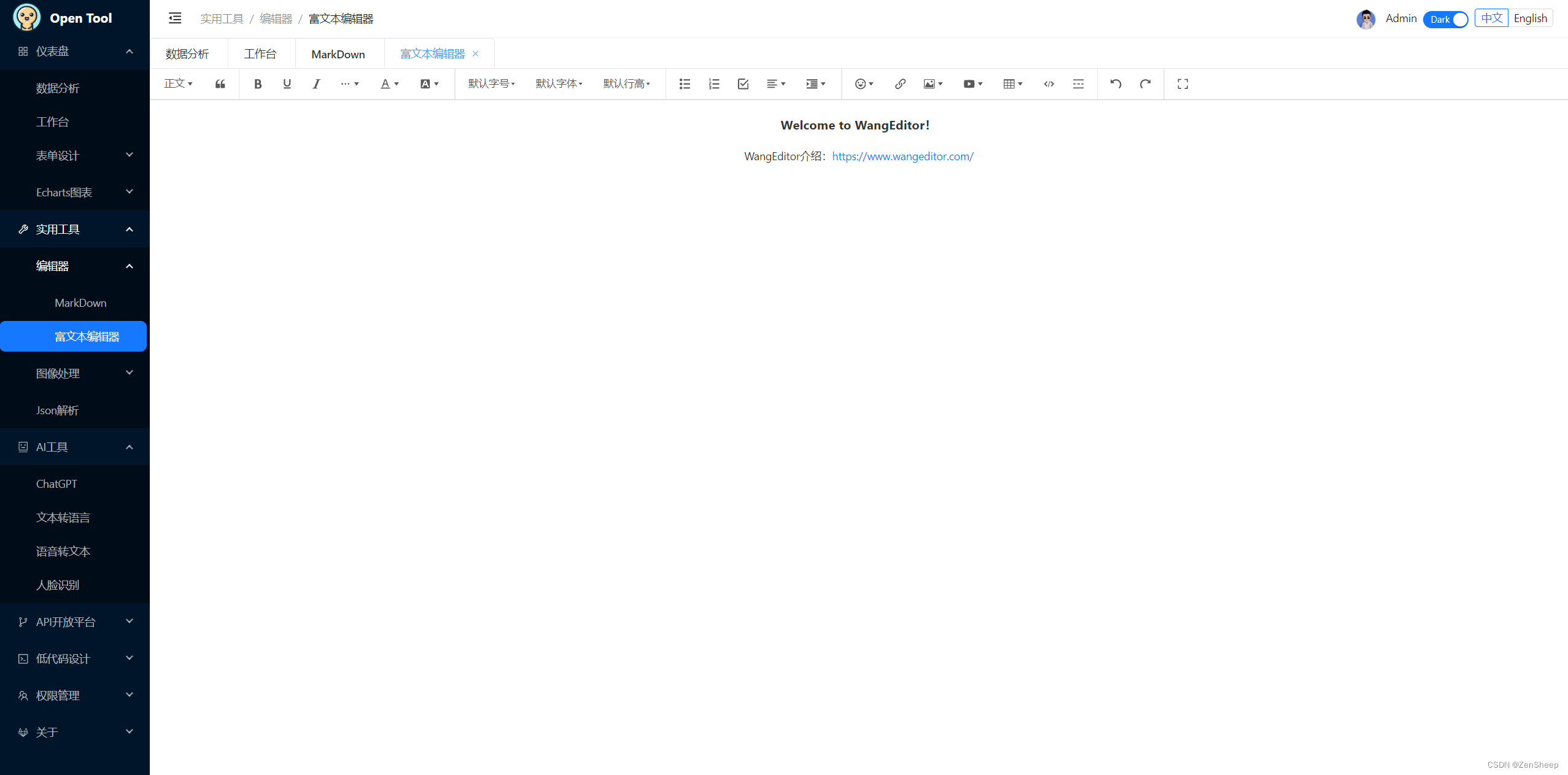1568x775 pixels.
Task: Open the wangeditor.com hyperlink
Action: (x=902, y=156)
